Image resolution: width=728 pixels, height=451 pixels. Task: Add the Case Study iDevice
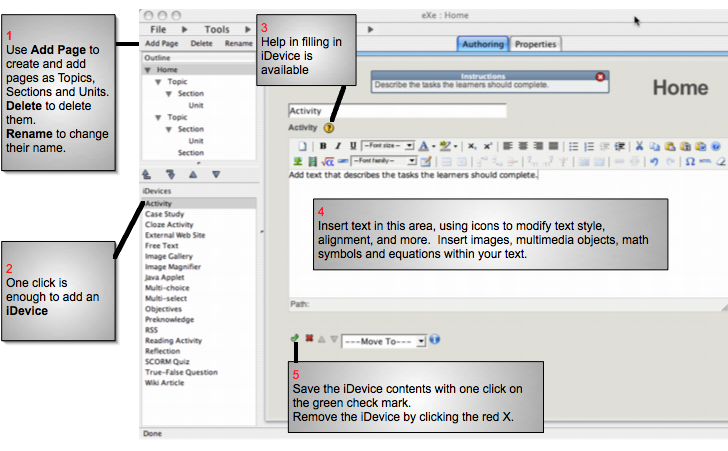164,214
